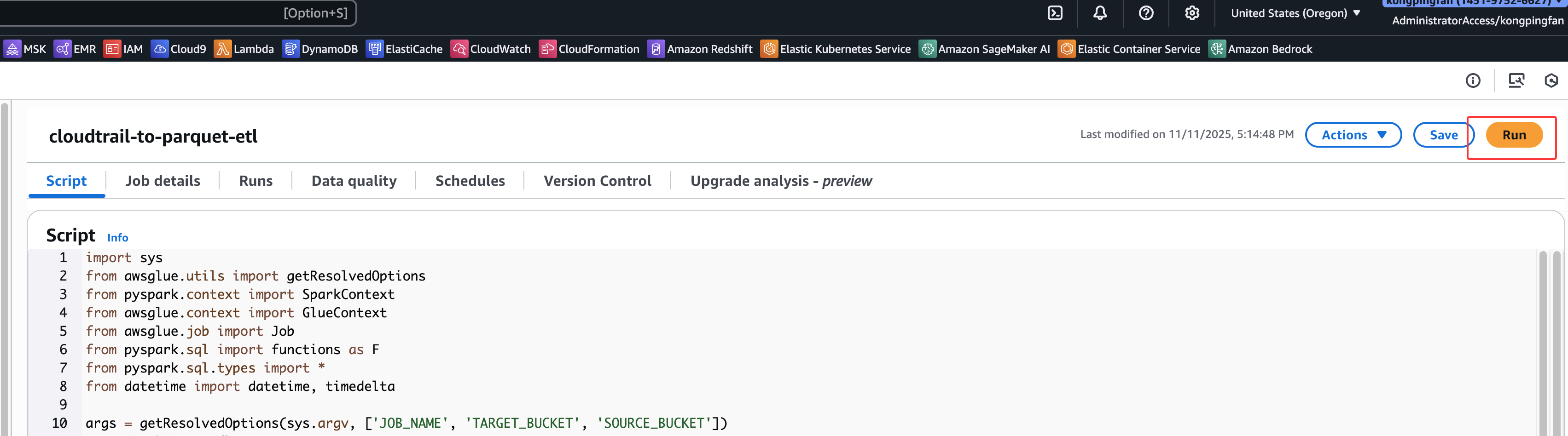Click the Save button
The image size is (1568, 436).
pos(1443,135)
